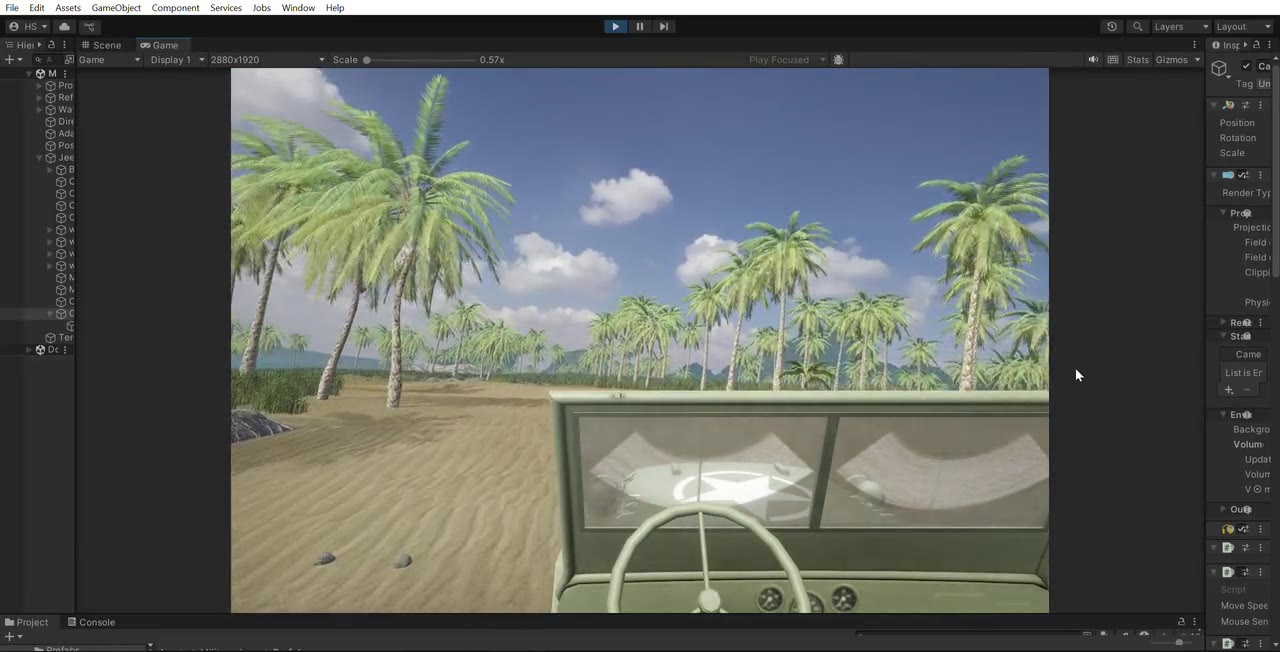Screen dimensions: 1280x652
Task: Lock the Inspector panel
Action: coord(1257,45)
